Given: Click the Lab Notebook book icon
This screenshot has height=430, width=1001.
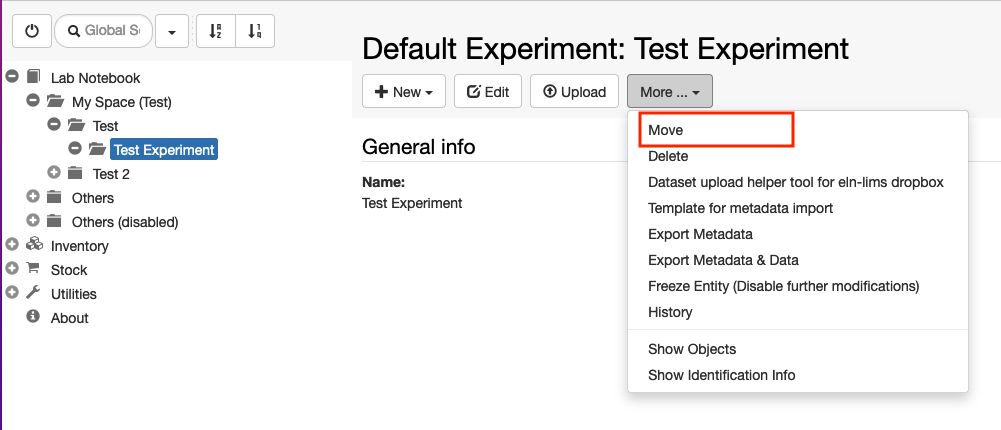Looking at the screenshot, I should 33,77.
